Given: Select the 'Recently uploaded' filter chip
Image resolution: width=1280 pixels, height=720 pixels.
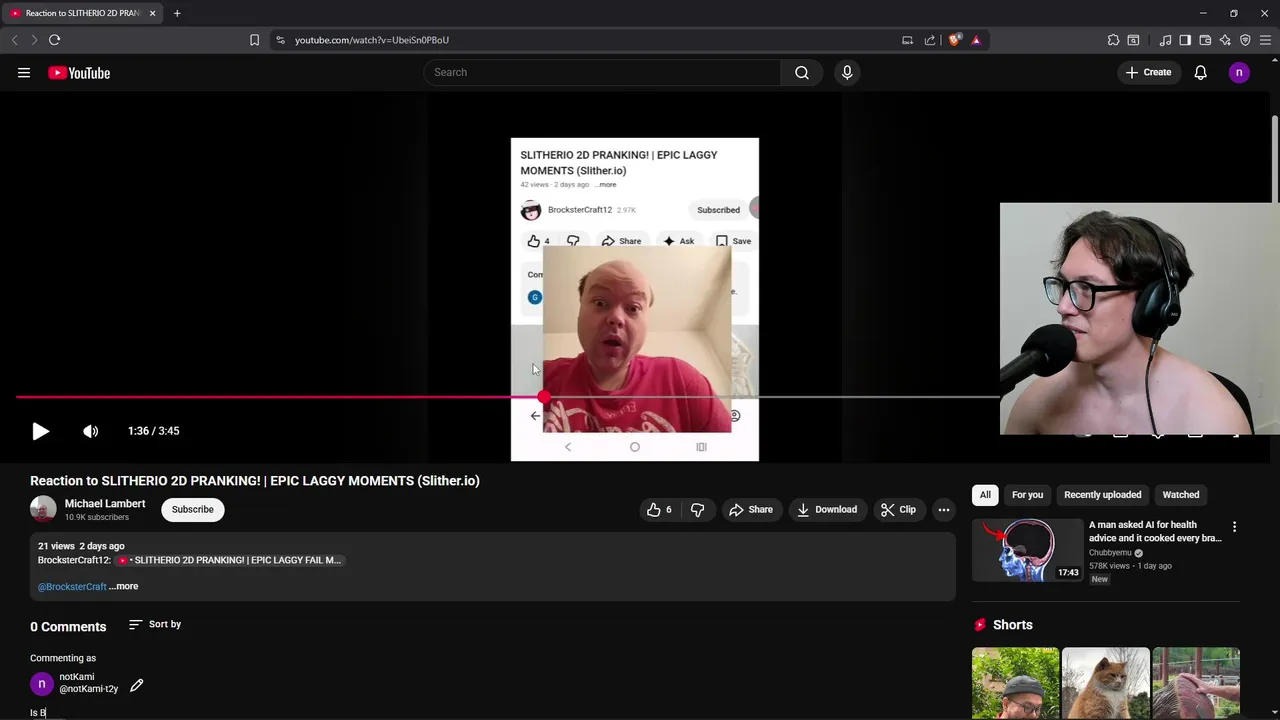Looking at the screenshot, I should (1102, 495).
